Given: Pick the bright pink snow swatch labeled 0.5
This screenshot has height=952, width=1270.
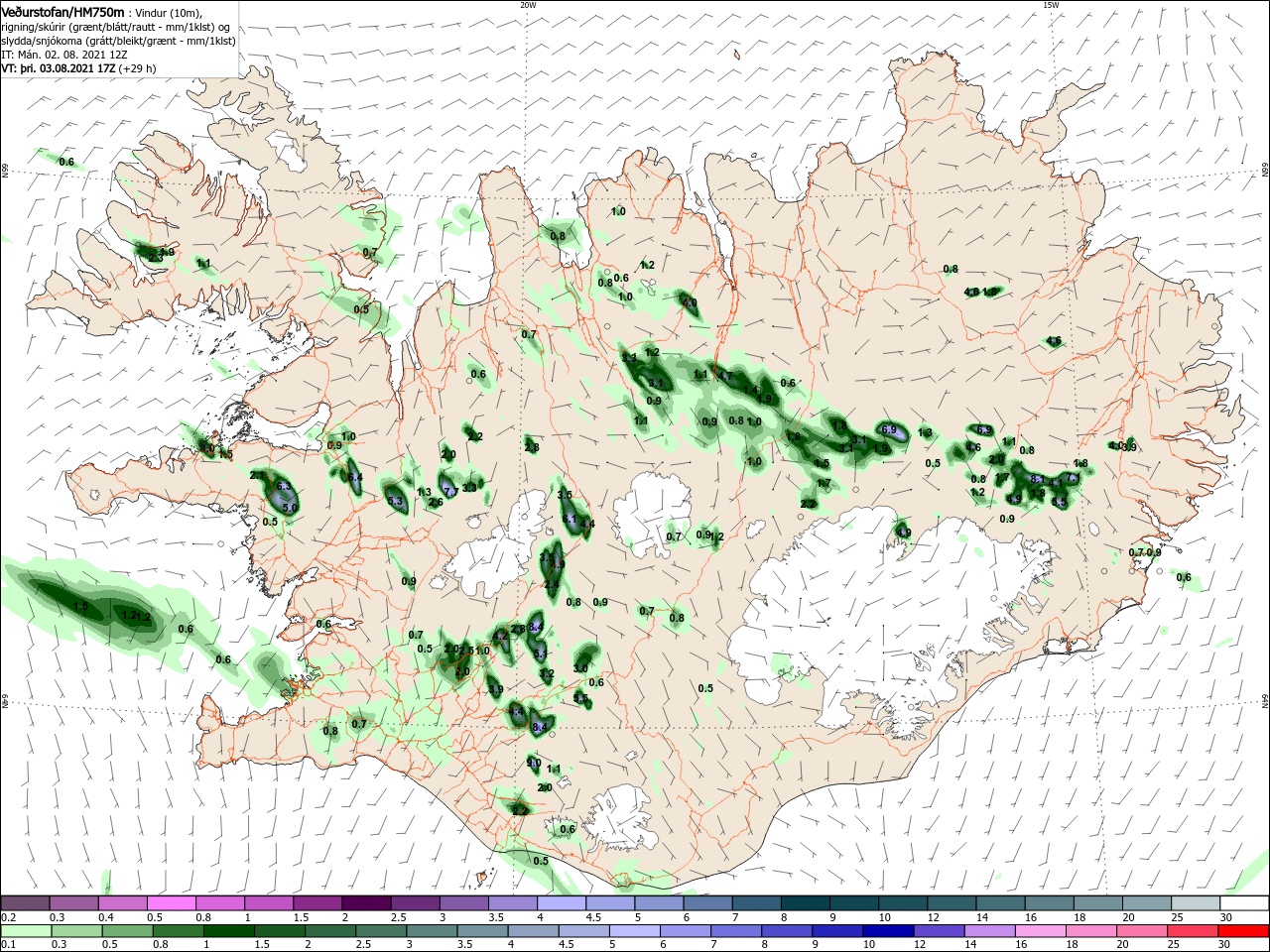Looking at the screenshot, I should coord(173,902).
